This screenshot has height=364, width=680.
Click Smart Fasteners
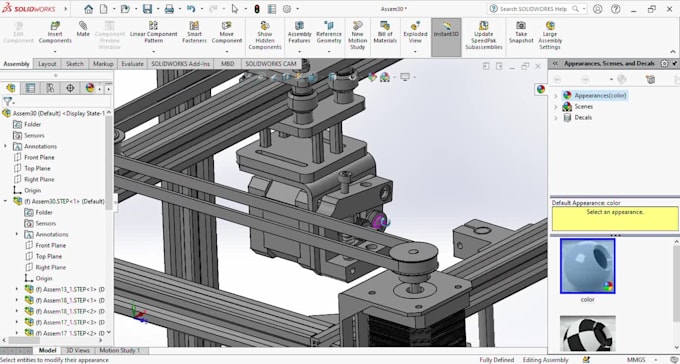194,33
